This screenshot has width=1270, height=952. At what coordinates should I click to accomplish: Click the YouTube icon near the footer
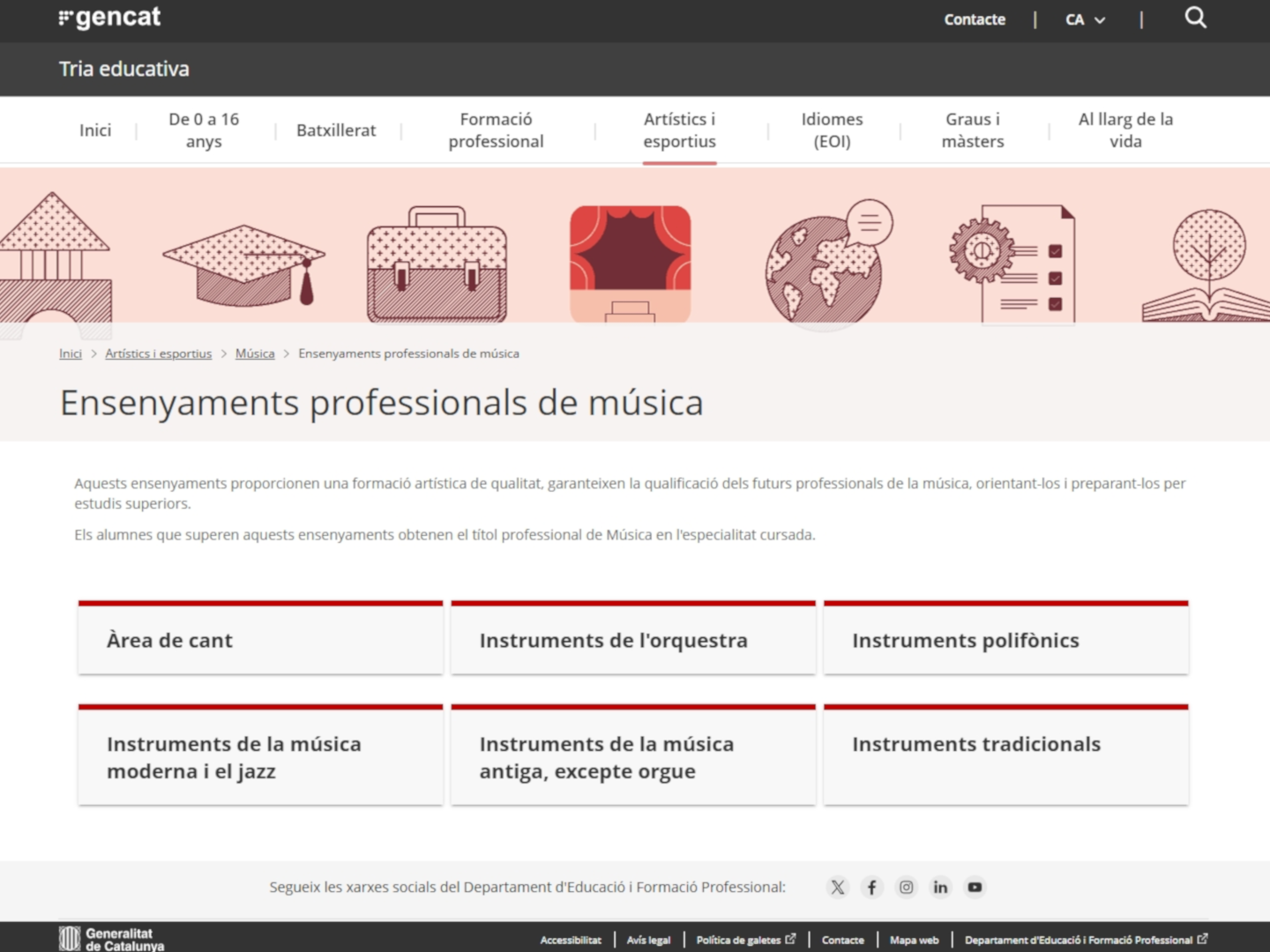click(975, 887)
